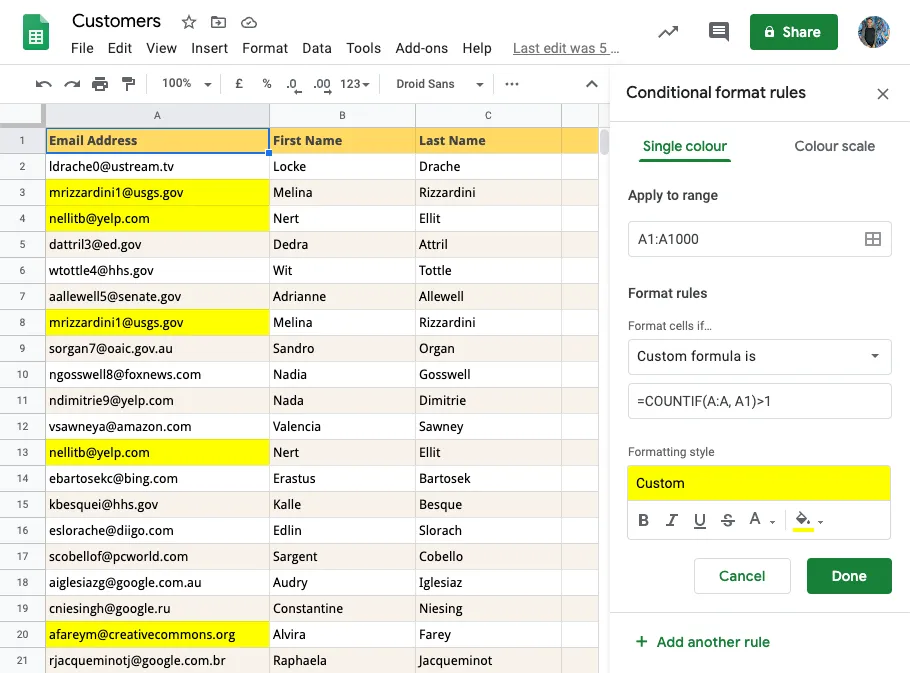910x673 pixels.
Task: Open the Format menu
Action: (264, 47)
